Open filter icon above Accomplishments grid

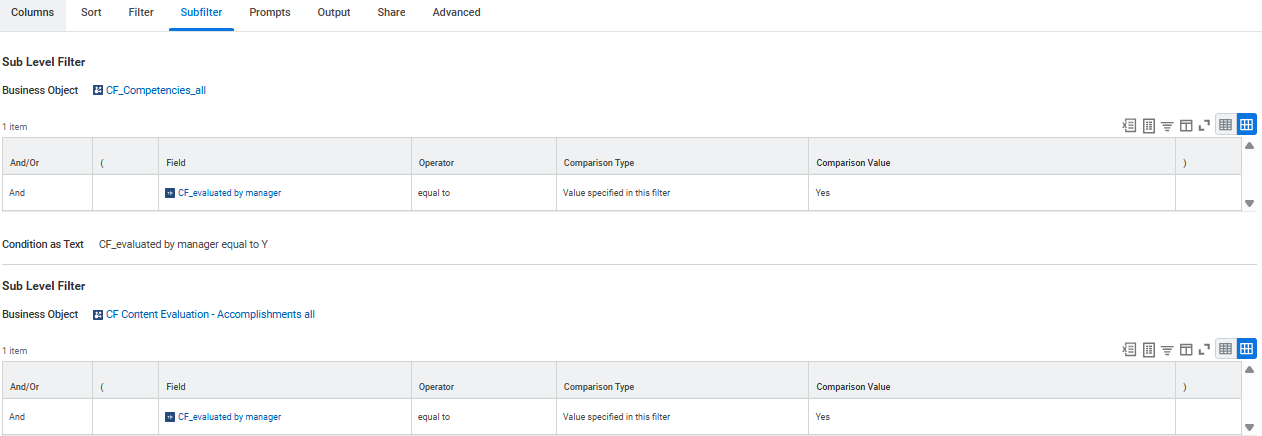[x=1167, y=349]
